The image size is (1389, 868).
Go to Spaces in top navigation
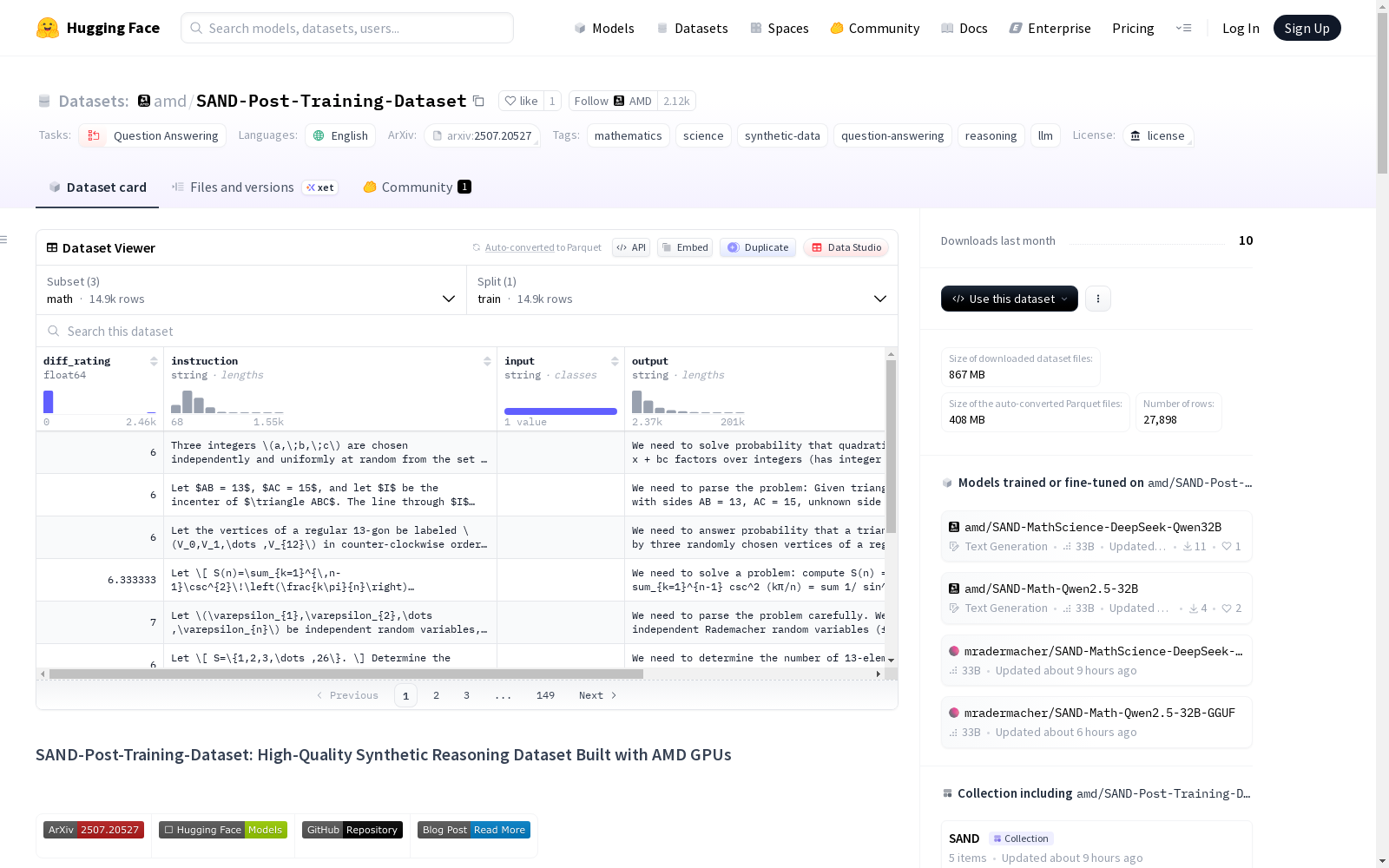780,28
